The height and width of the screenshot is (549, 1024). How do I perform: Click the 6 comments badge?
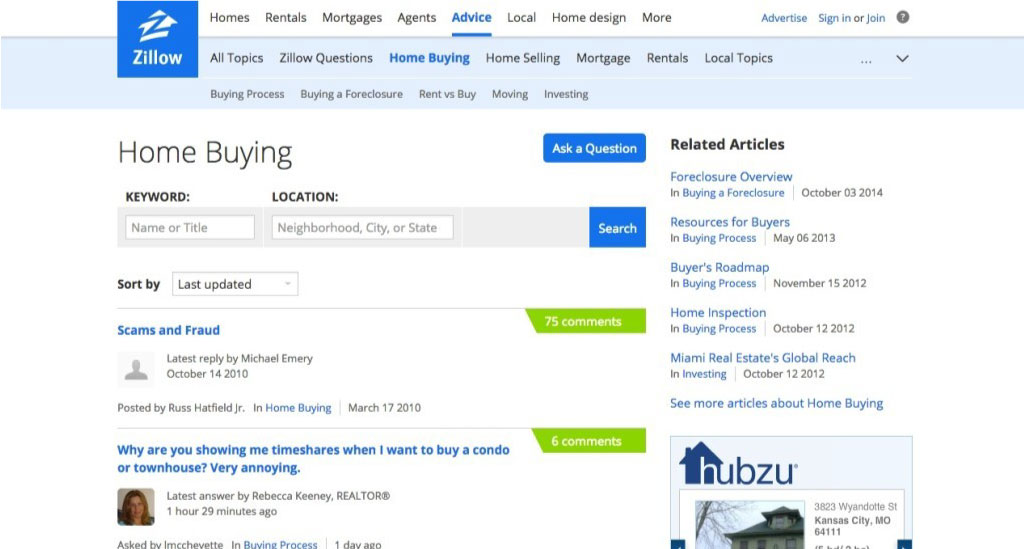click(589, 441)
